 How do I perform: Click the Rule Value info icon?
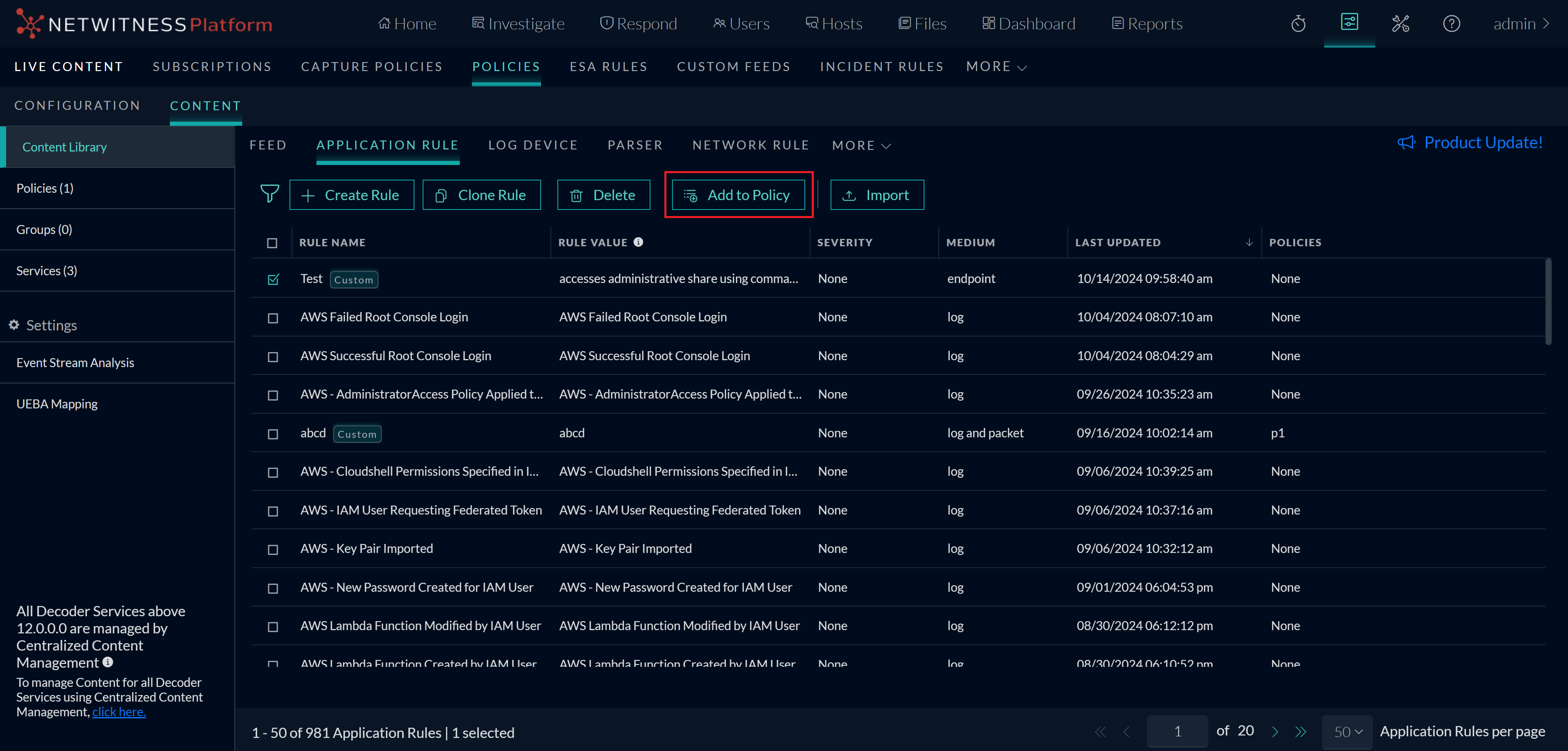point(638,242)
